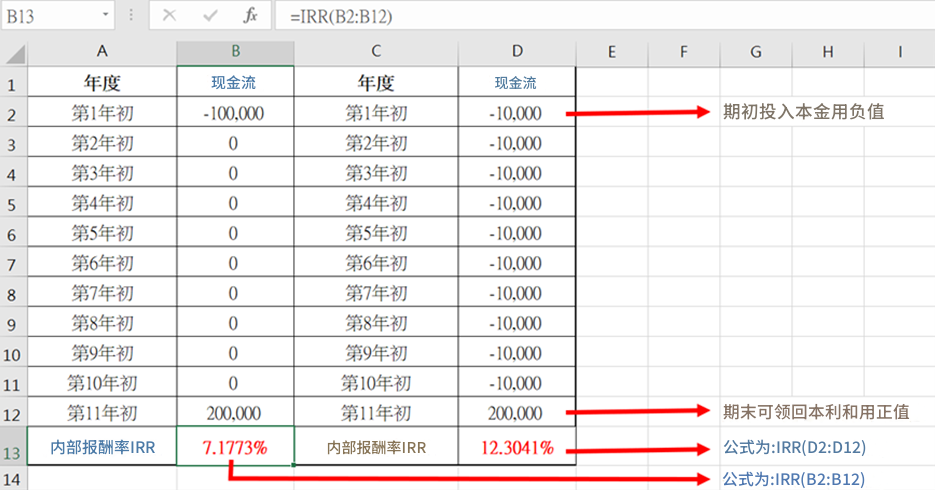Click cell B1 labeled 现金流

coord(236,82)
